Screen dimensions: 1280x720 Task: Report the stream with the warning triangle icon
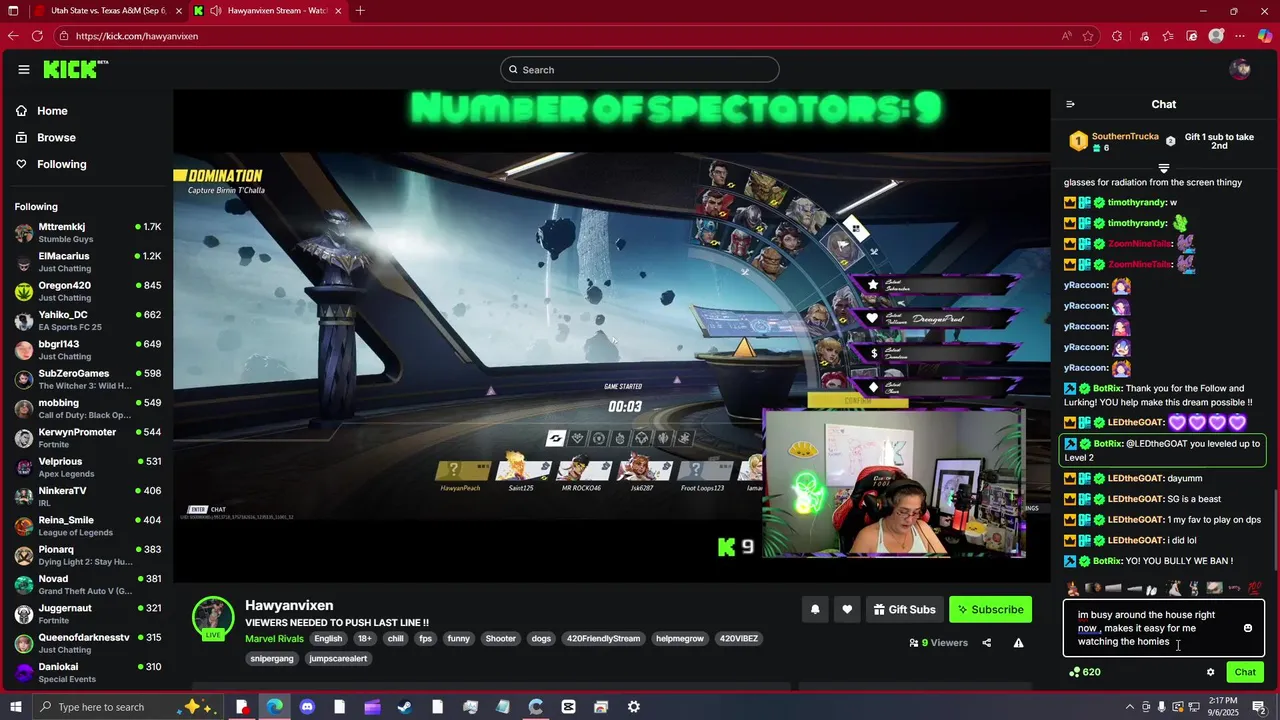coord(1018,643)
